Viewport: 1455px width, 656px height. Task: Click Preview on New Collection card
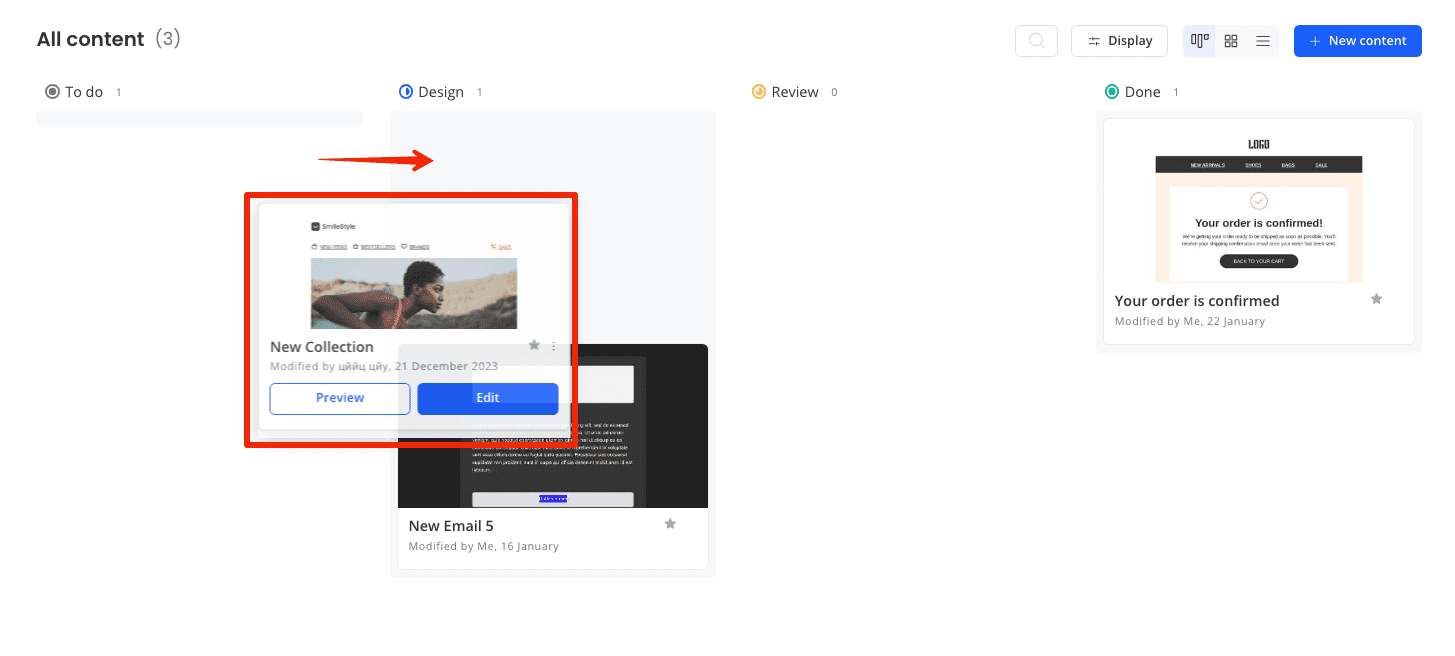click(340, 398)
